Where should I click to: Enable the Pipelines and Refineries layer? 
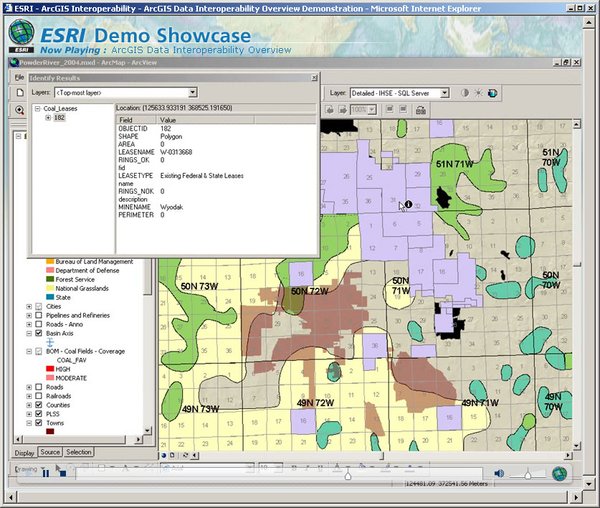(x=39, y=315)
